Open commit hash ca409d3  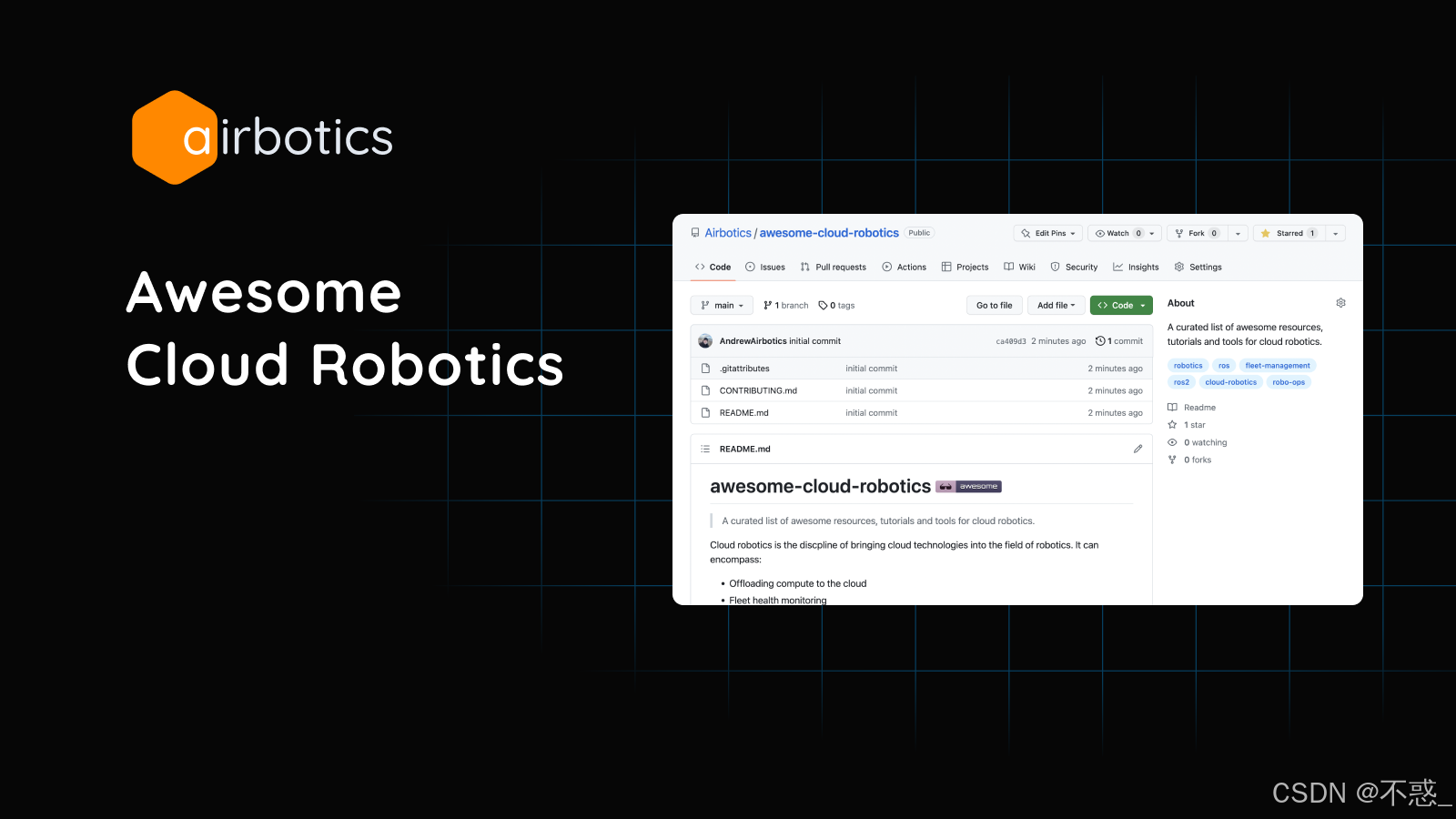1011,341
